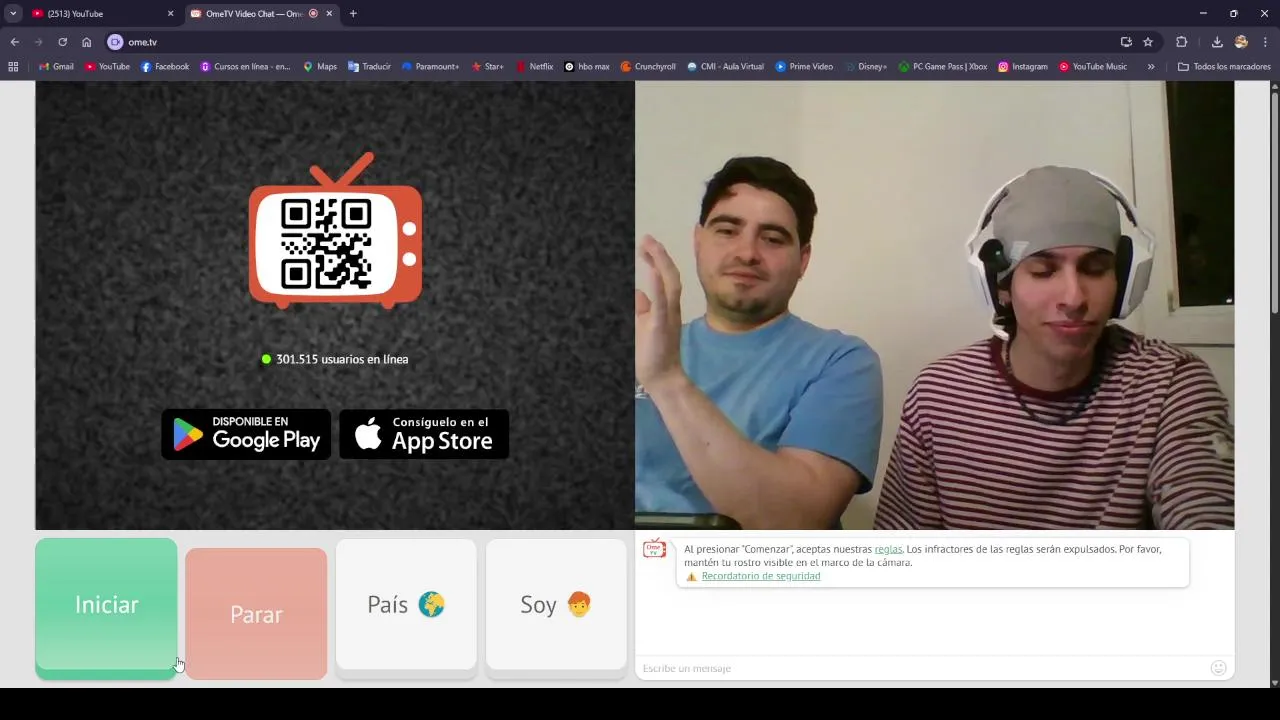Minimize the Chrome window
The width and height of the screenshot is (1280, 720).
1203,14
